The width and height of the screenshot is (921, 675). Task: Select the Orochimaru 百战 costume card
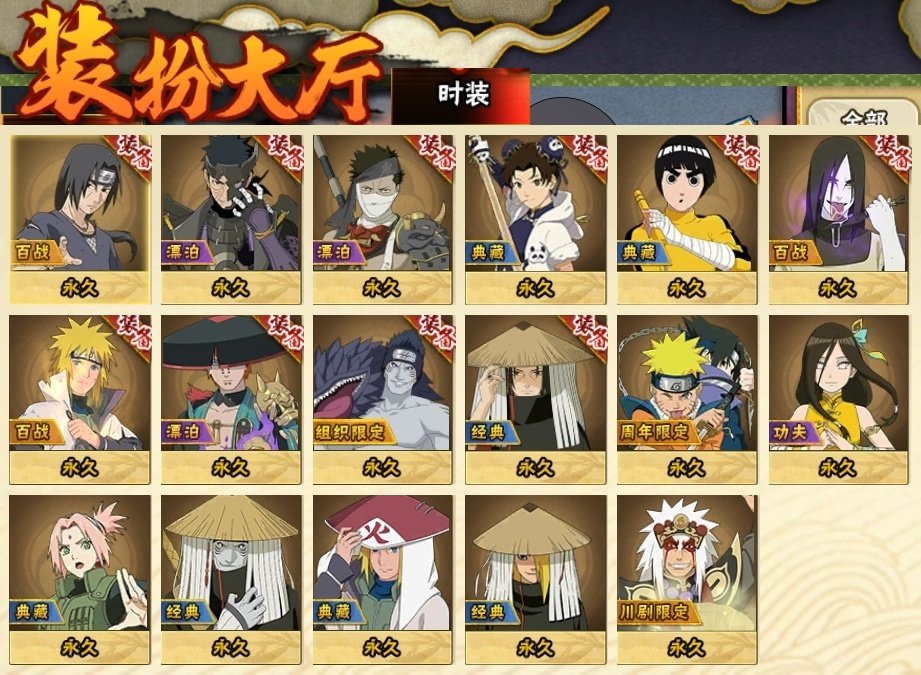[839, 219]
